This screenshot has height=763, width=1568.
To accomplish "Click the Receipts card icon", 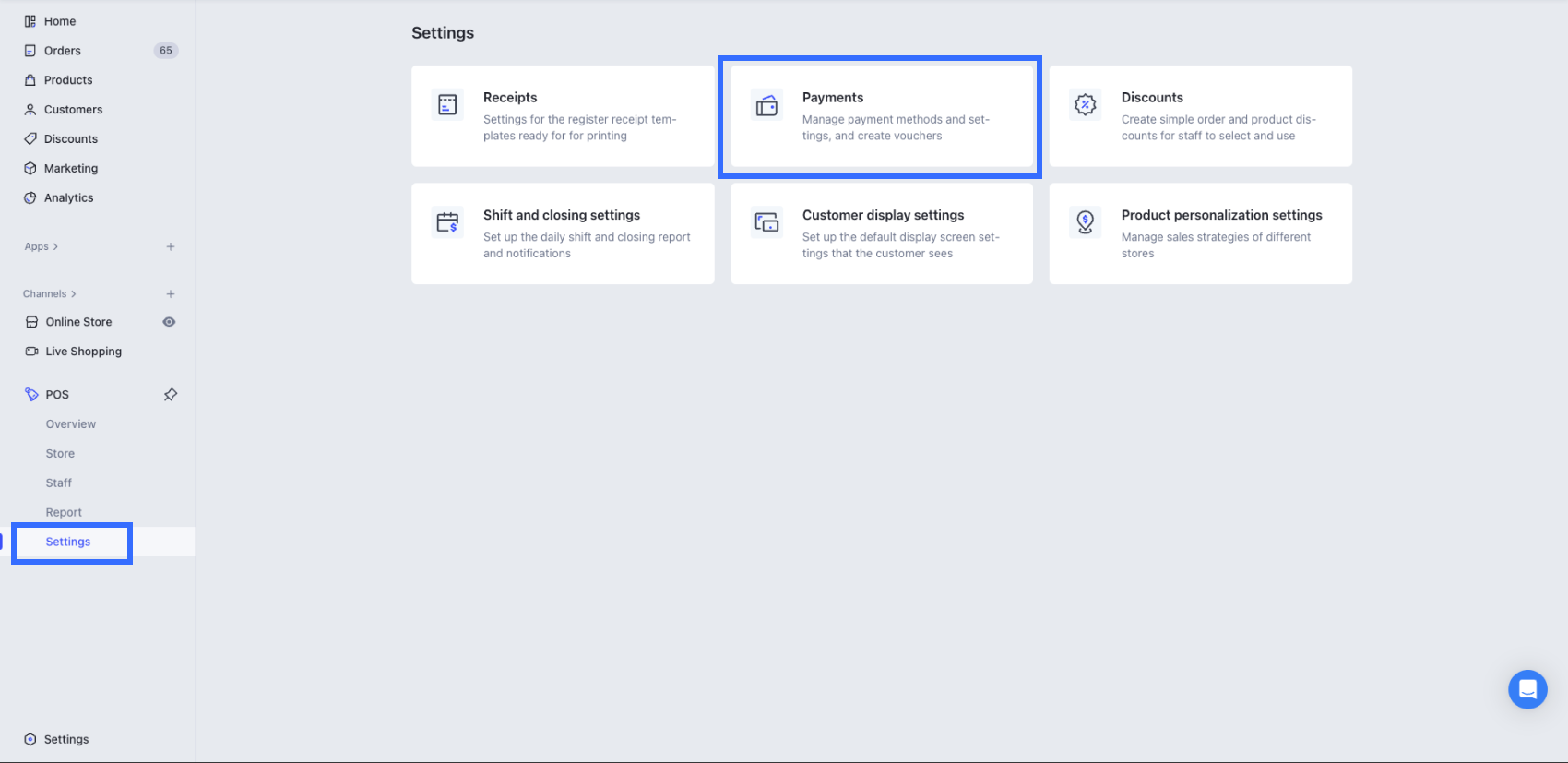I will [x=447, y=105].
